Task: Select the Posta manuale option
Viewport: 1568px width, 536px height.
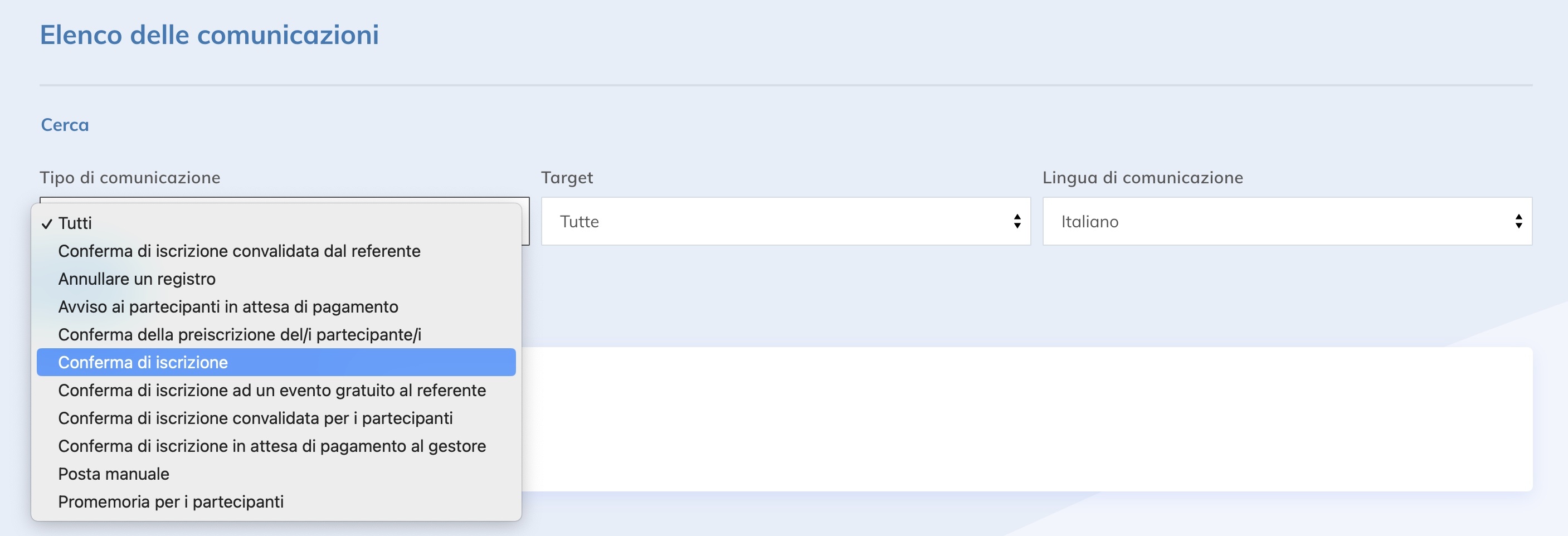Action: click(x=114, y=475)
